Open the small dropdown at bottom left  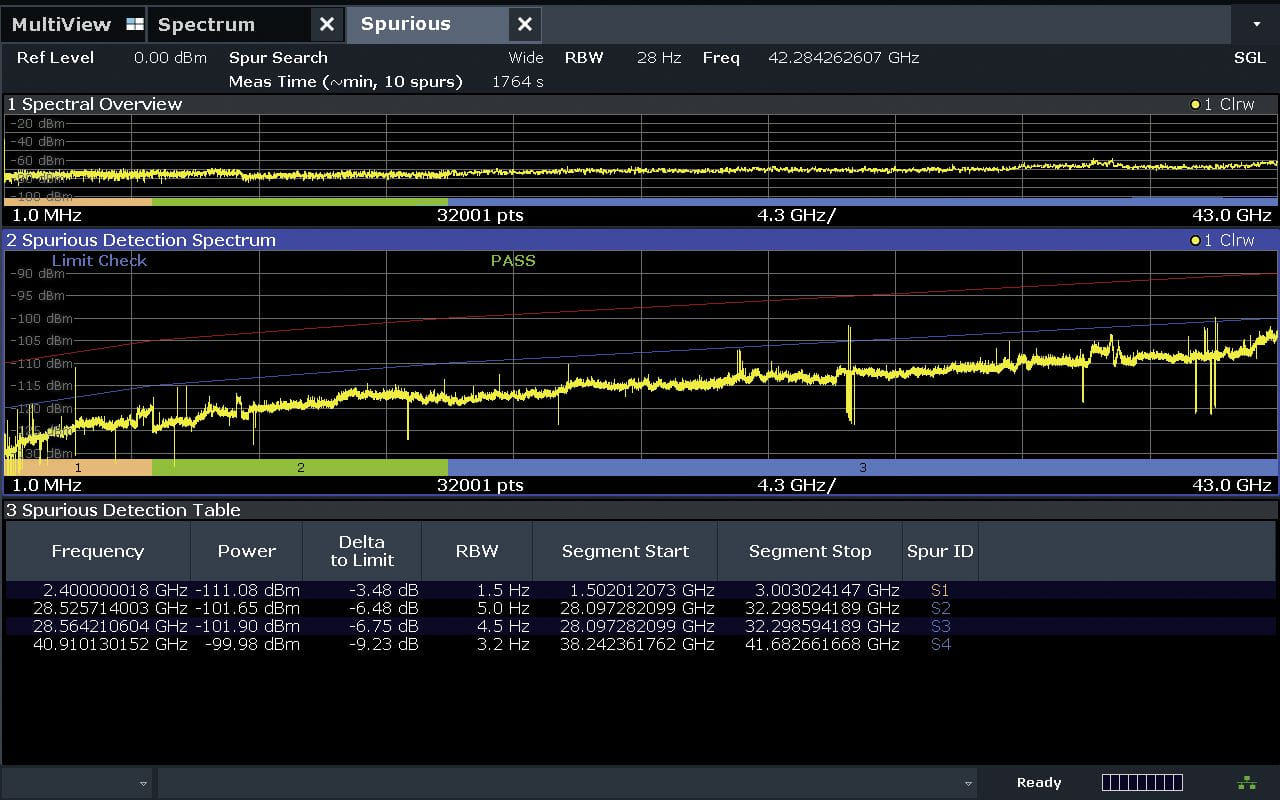pyautogui.click(x=143, y=783)
